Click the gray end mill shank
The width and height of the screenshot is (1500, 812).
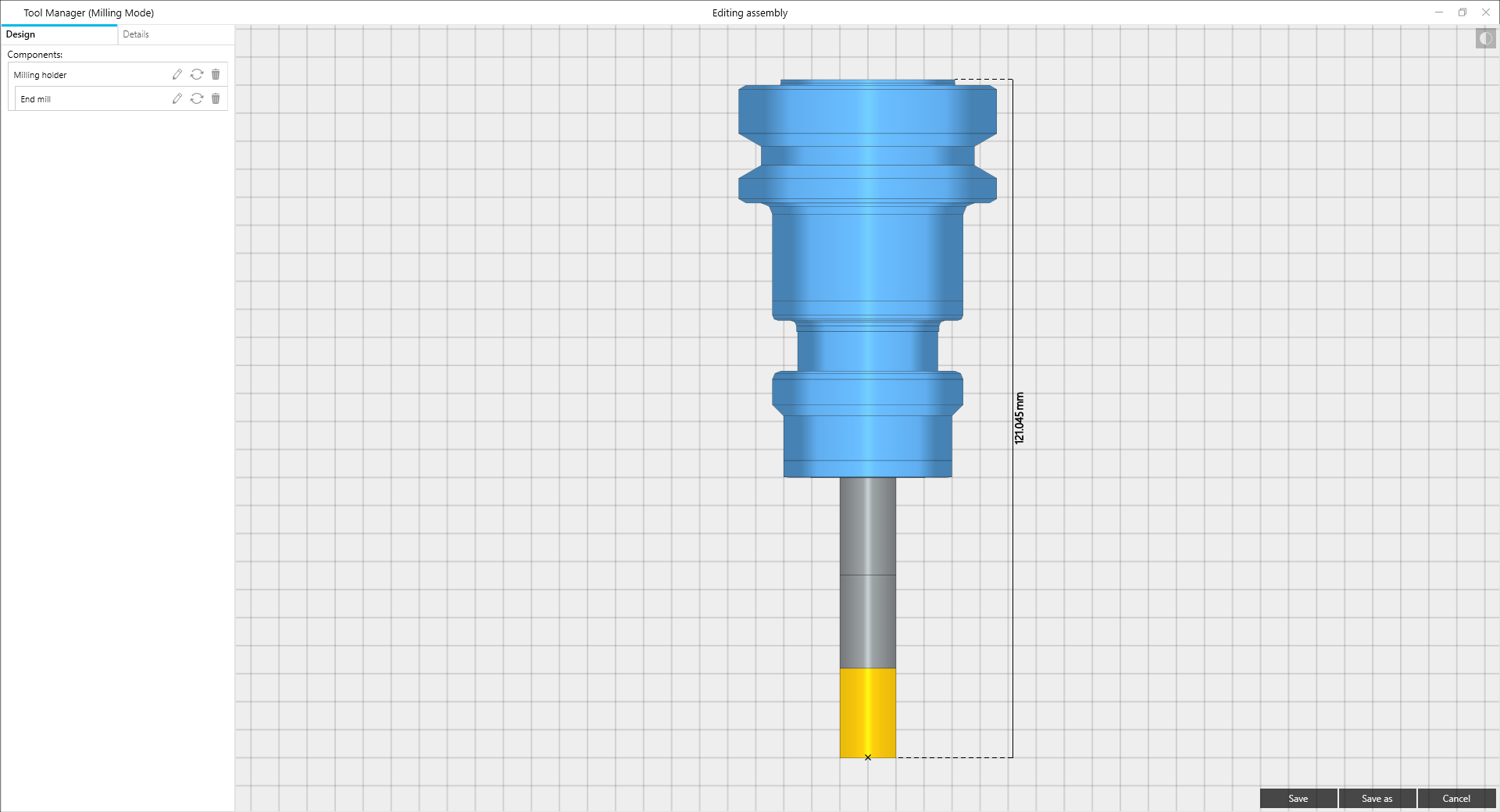point(867,572)
